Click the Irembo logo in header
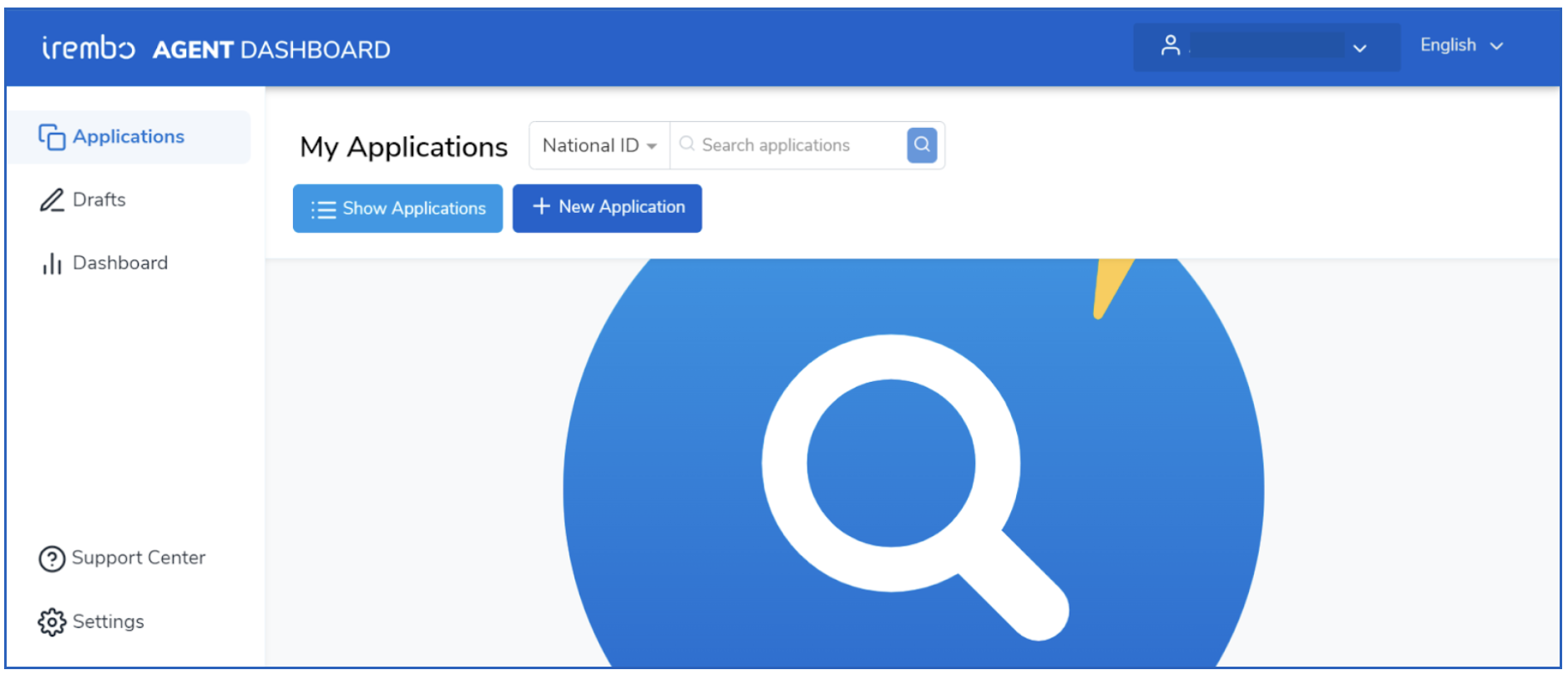Viewport: 1568px width, 675px height. (89, 48)
